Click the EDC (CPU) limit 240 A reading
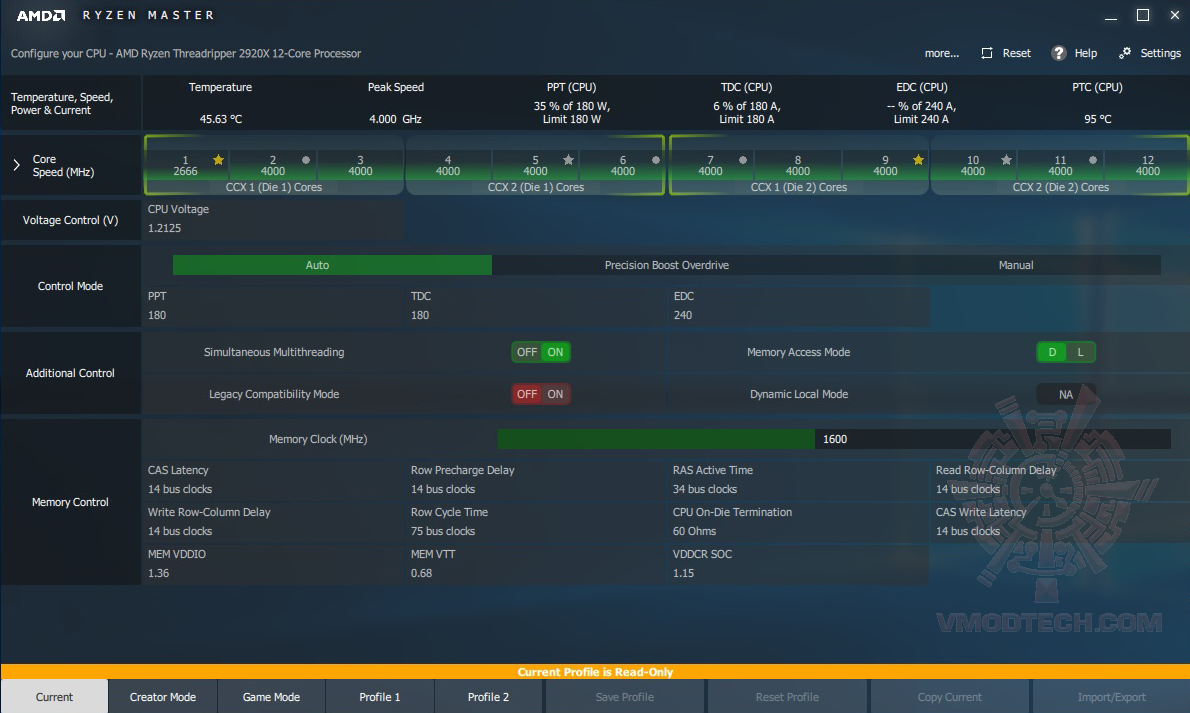Image resolution: width=1190 pixels, height=713 pixels. [921, 112]
